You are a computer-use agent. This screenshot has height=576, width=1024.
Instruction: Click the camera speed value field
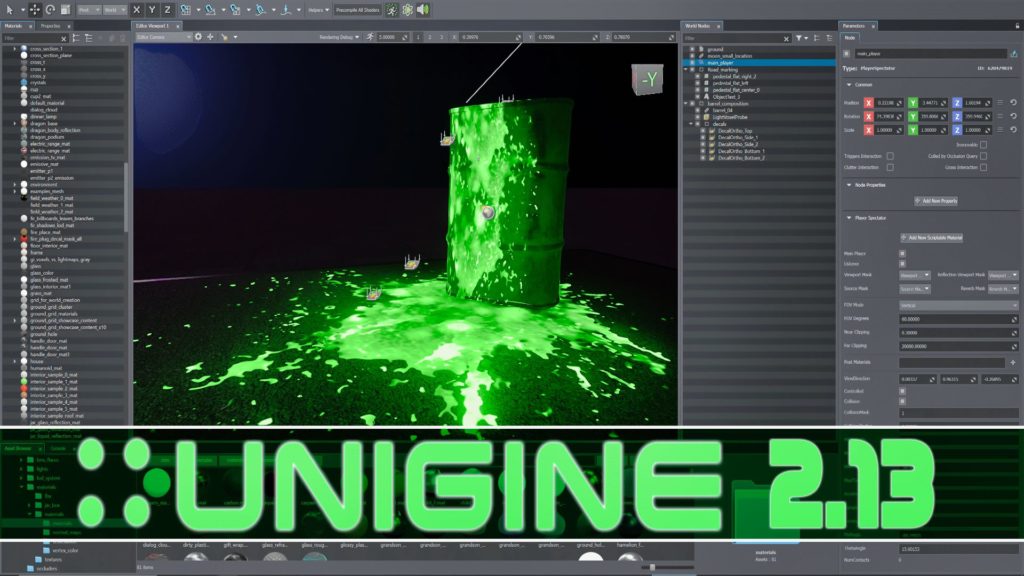tap(392, 37)
